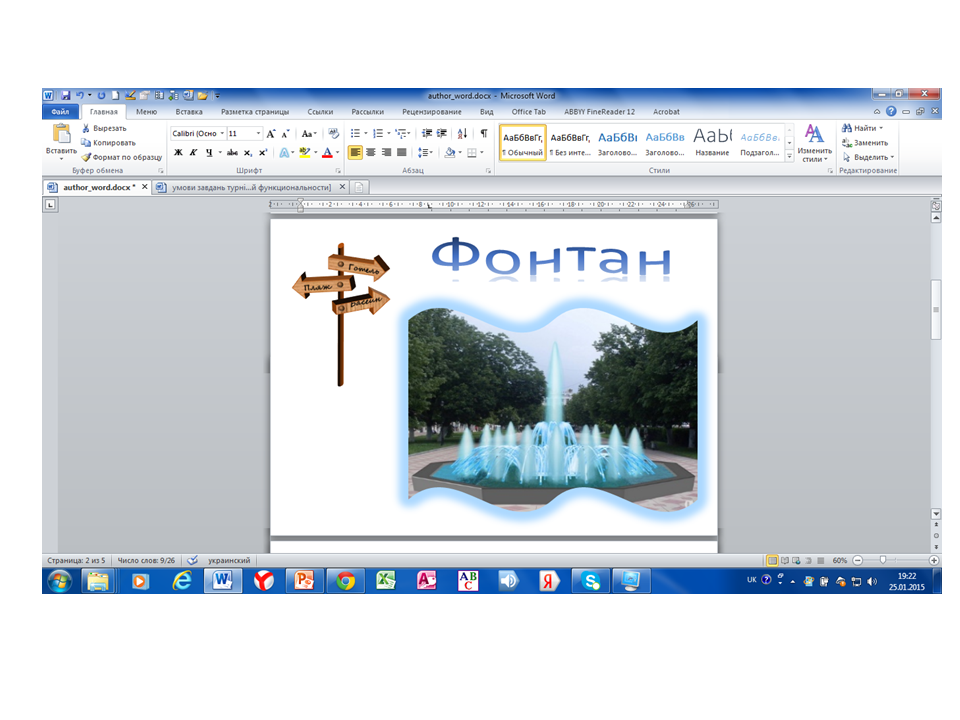Open the Change Case (Aa) dropdown

point(309,133)
